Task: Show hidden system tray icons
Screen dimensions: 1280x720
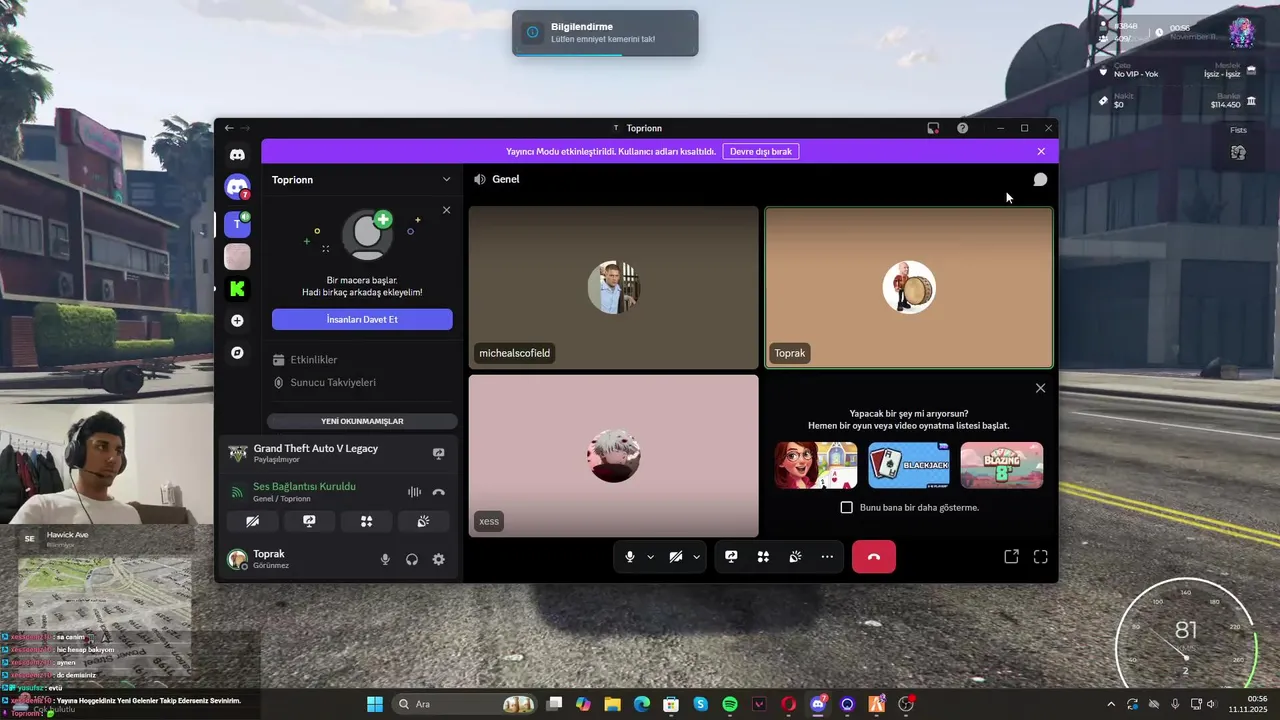Action: pos(1110,704)
